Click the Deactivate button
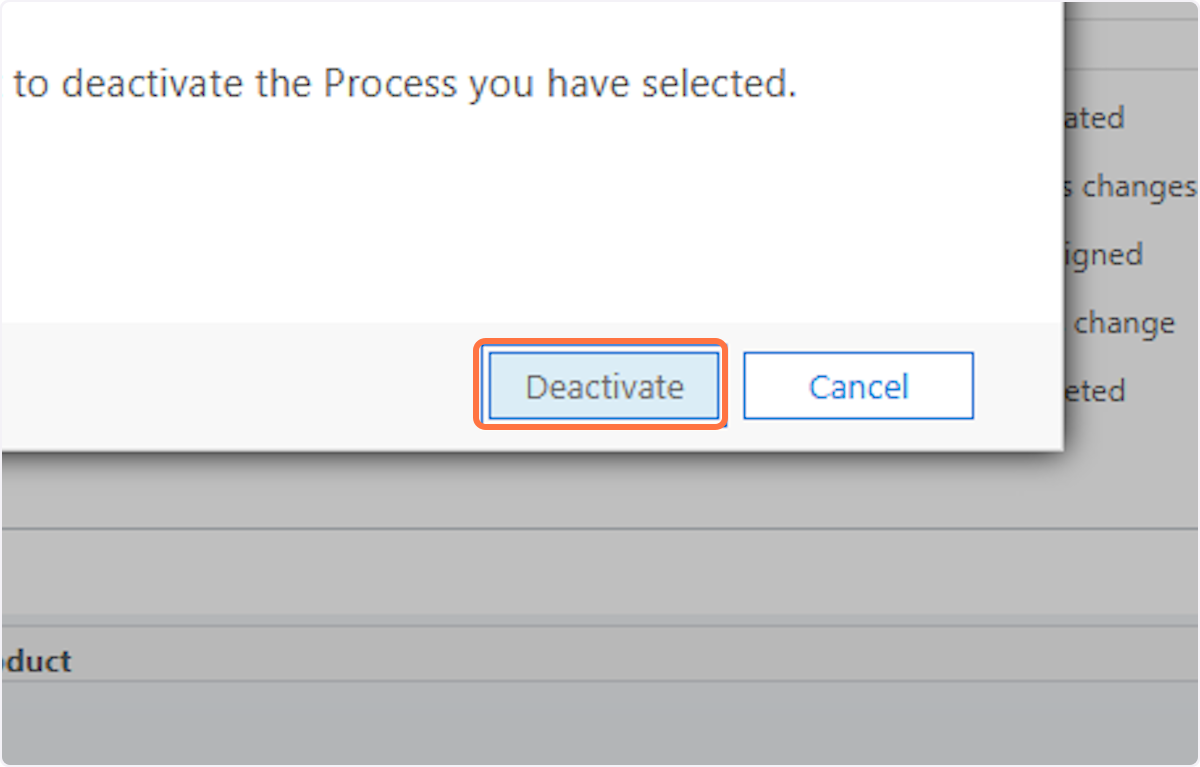The image size is (1200, 767). tap(604, 386)
